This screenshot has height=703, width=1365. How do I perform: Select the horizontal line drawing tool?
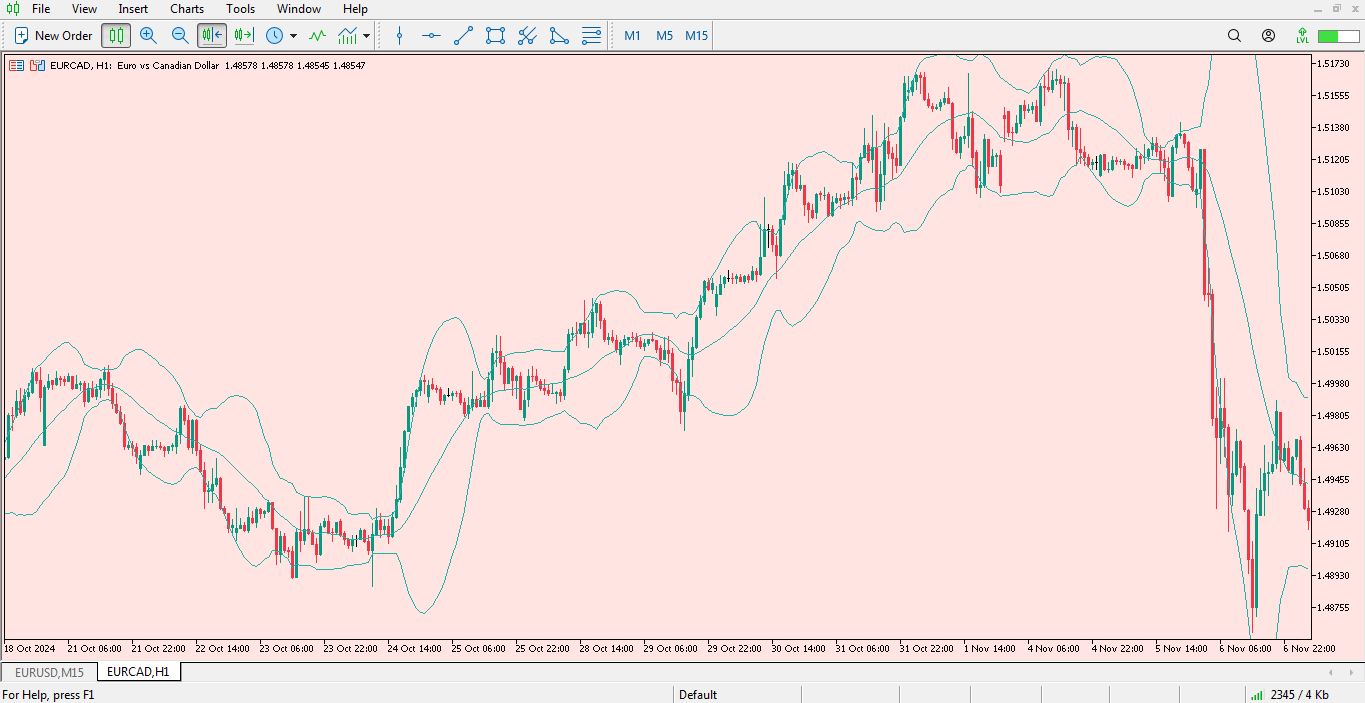[x=431, y=36]
